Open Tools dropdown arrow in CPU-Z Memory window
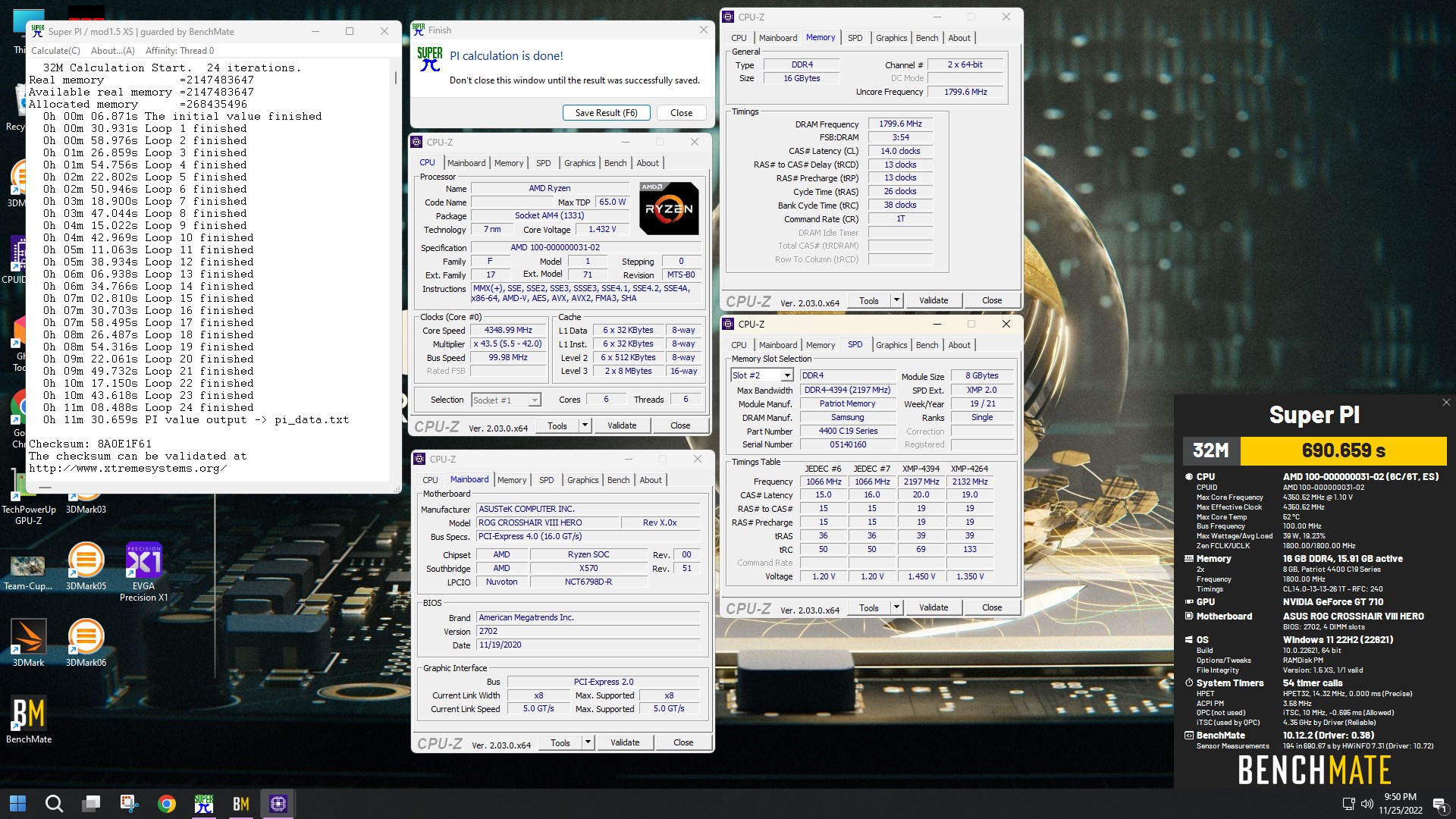This screenshot has width=1456, height=819. (x=896, y=300)
